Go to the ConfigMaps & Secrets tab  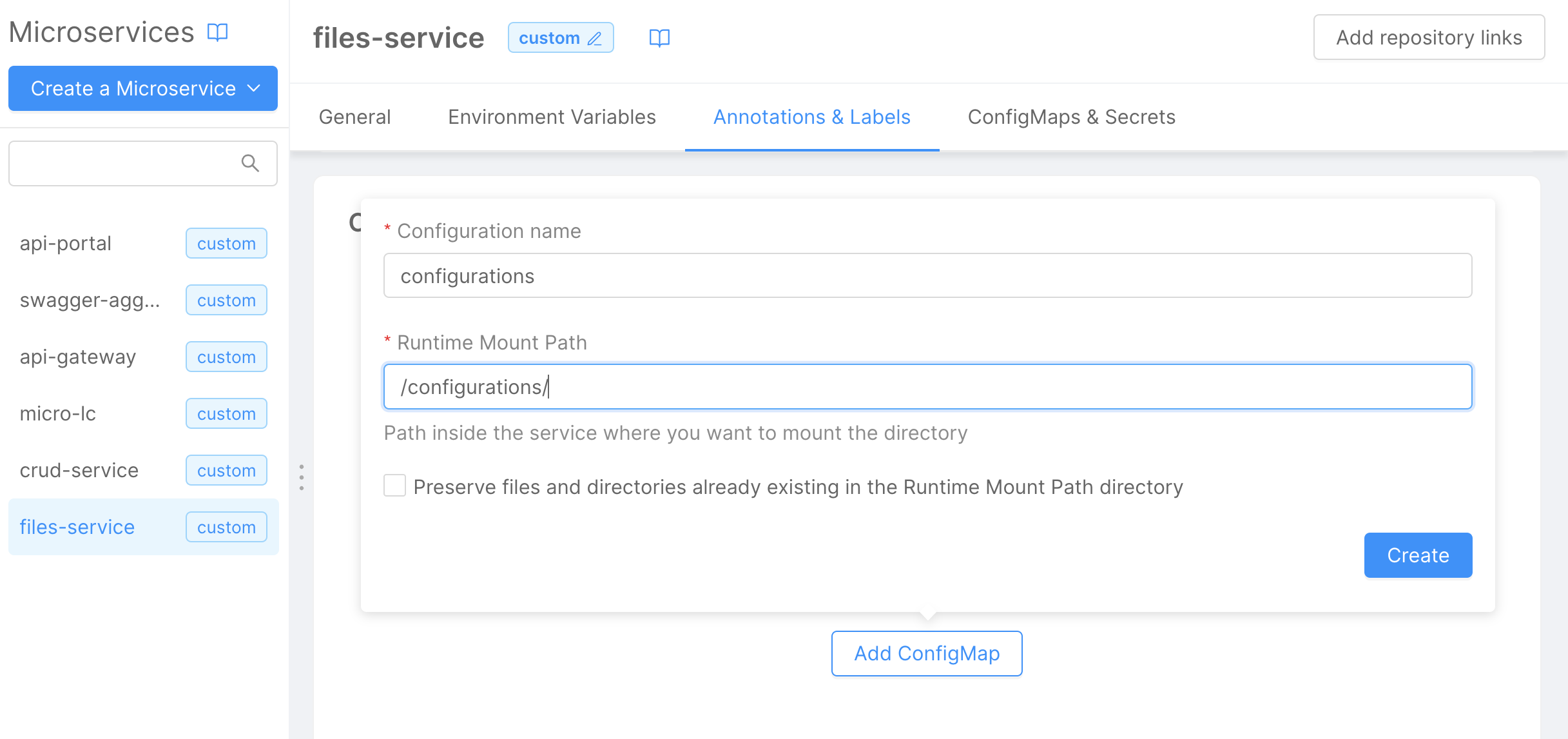[1071, 117]
